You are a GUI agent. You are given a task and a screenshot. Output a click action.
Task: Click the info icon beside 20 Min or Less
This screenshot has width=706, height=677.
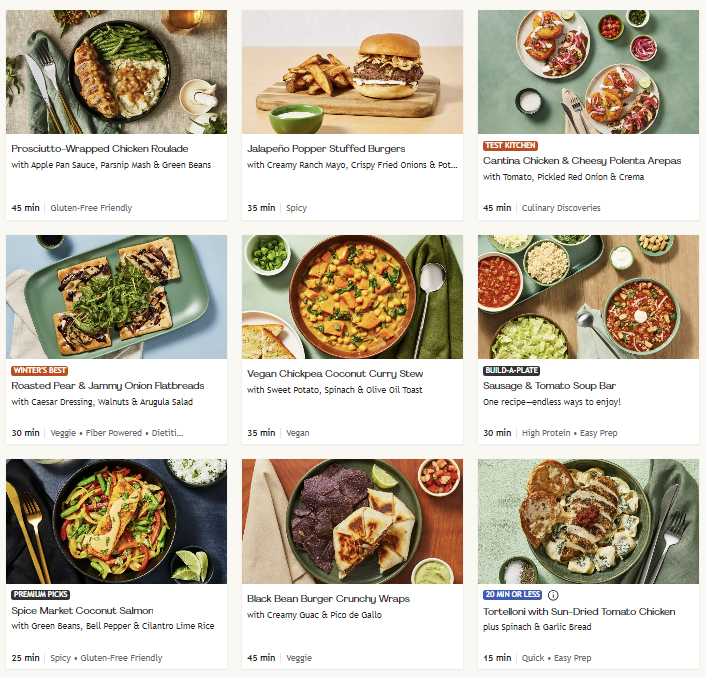pyautogui.click(x=554, y=595)
